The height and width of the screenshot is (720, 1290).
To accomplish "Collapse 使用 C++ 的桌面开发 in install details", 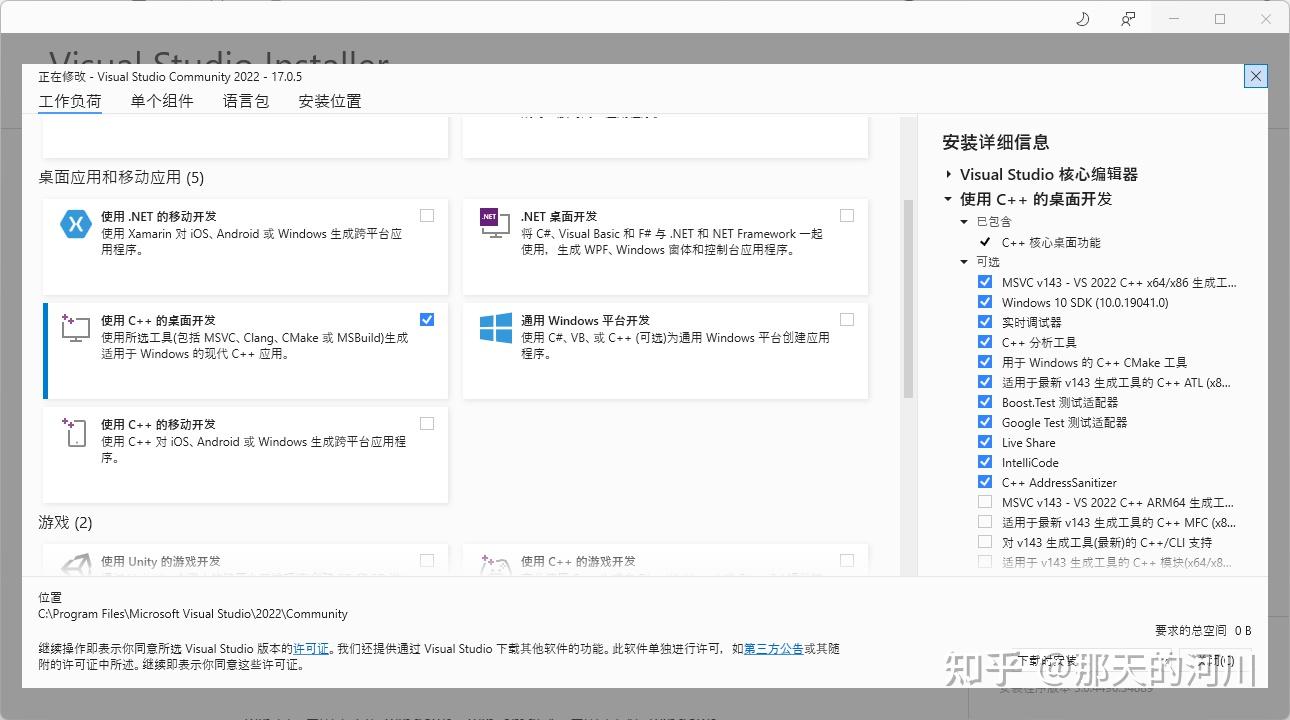I will (948, 198).
